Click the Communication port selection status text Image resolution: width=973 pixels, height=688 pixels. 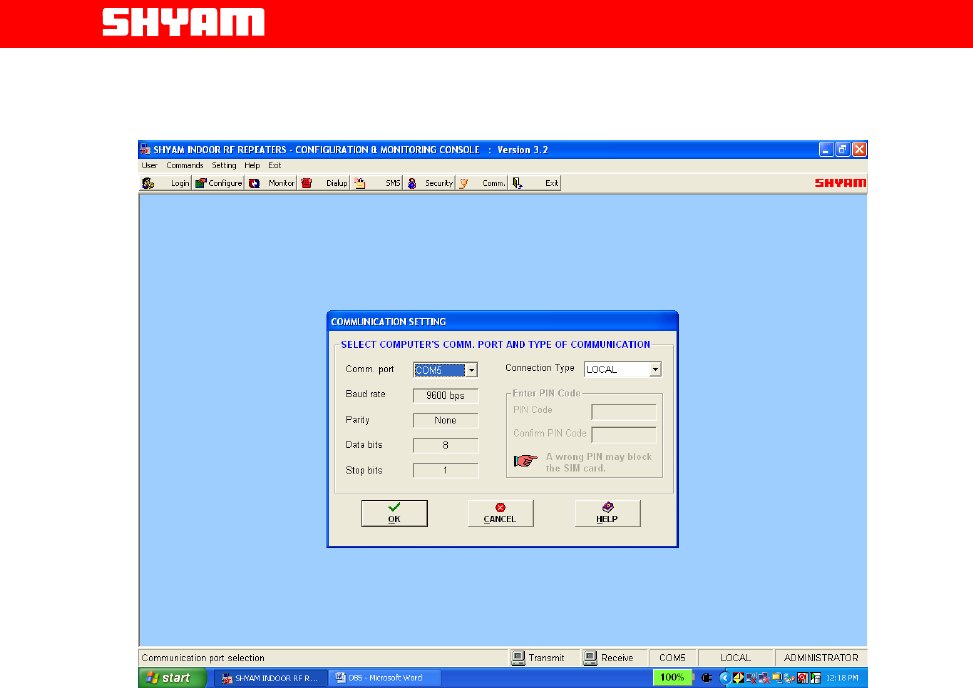click(203, 658)
